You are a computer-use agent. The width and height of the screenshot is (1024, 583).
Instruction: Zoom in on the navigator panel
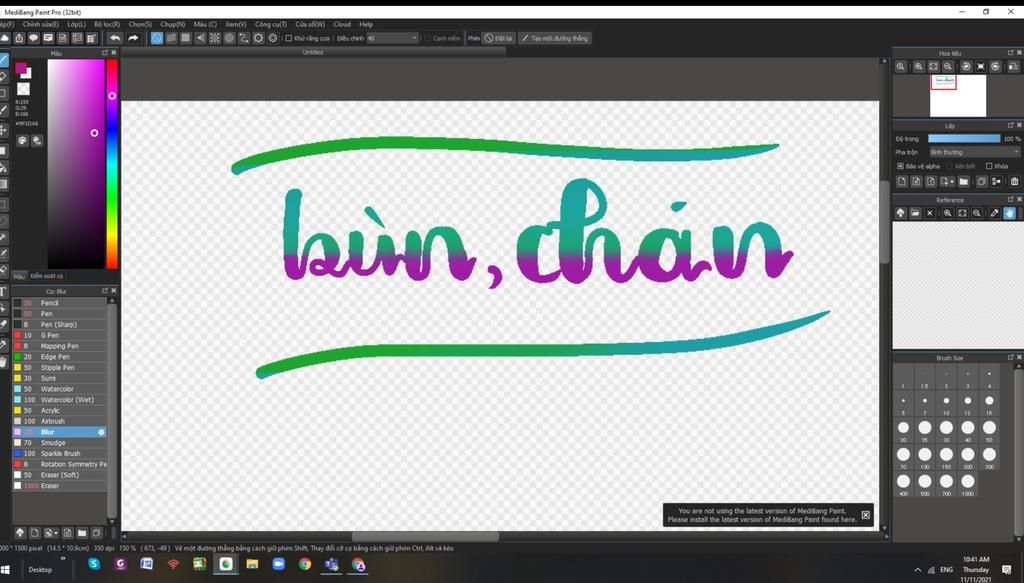tap(919, 67)
